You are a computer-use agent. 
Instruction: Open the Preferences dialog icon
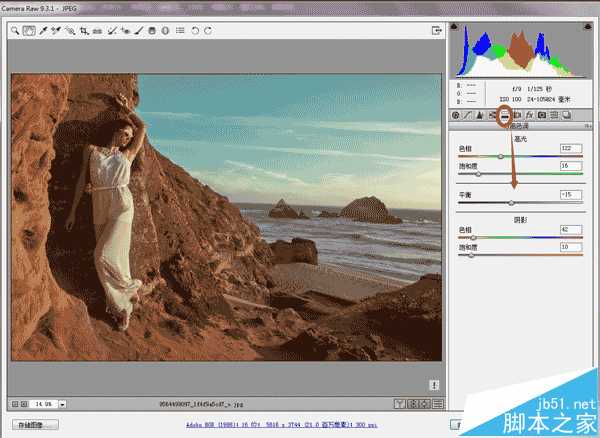point(179,31)
